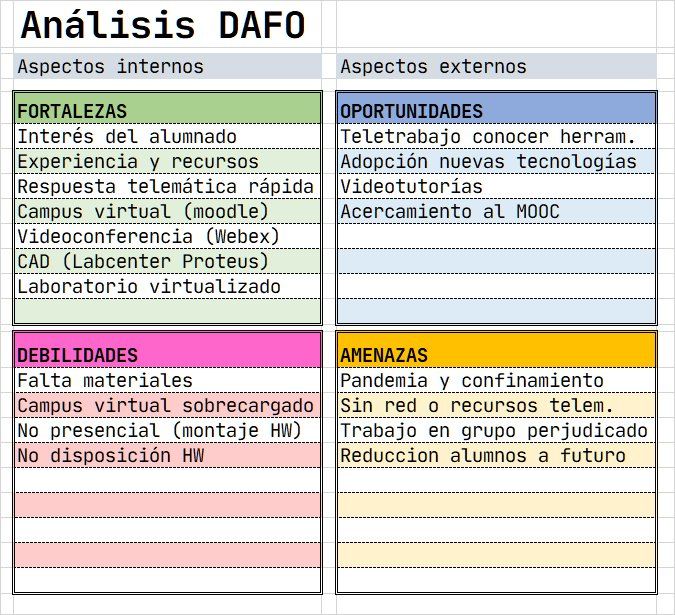Select the Acercamiento al MOOC cell
The image size is (675, 615).
pyautogui.click(x=496, y=211)
